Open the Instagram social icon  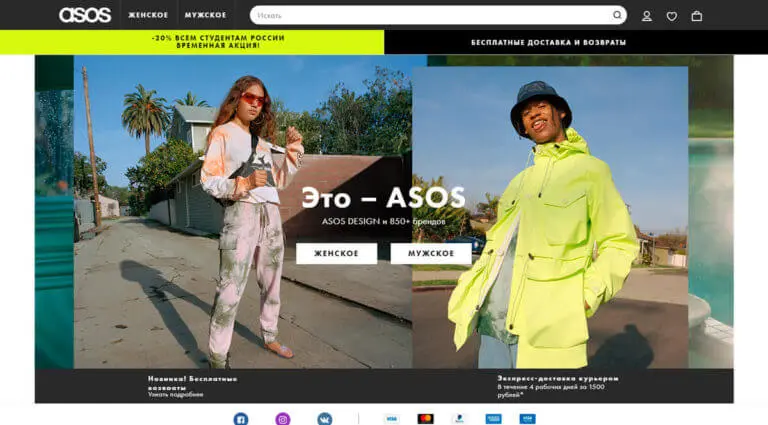(x=283, y=419)
